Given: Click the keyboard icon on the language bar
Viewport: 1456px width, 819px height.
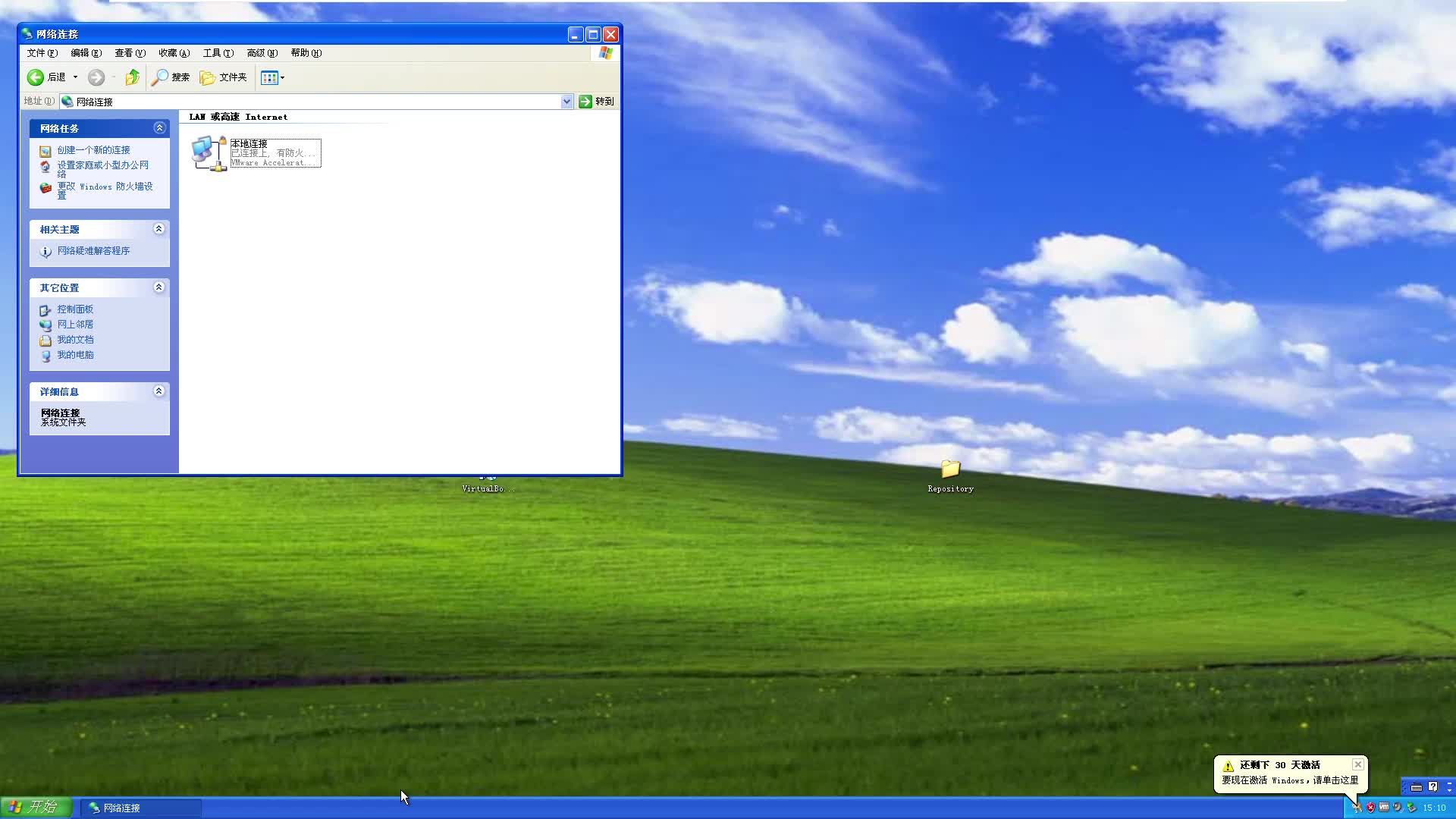Looking at the screenshot, I should [1417, 786].
